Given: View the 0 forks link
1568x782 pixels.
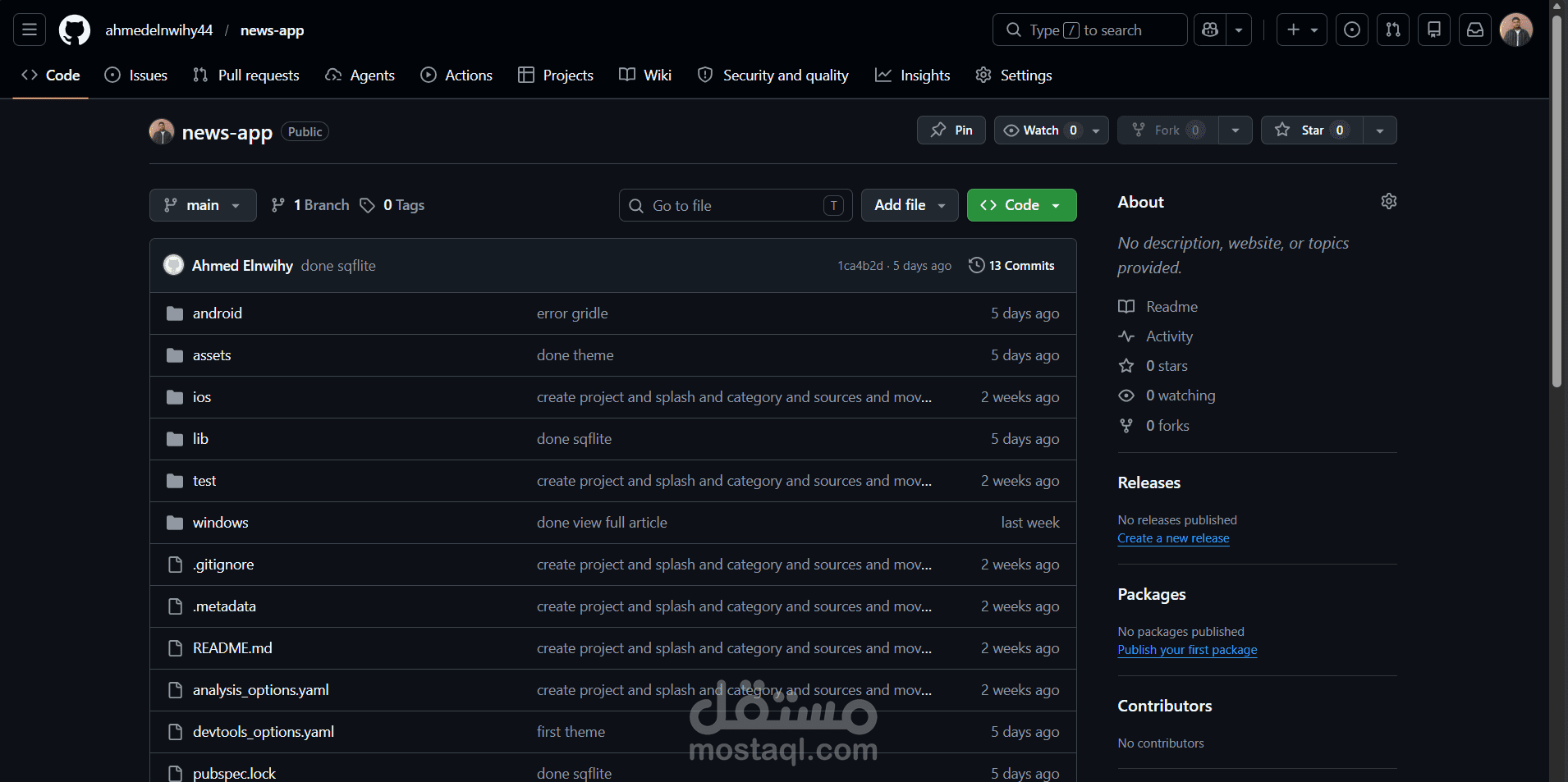Looking at the screenshot, I should (1153, 426).
